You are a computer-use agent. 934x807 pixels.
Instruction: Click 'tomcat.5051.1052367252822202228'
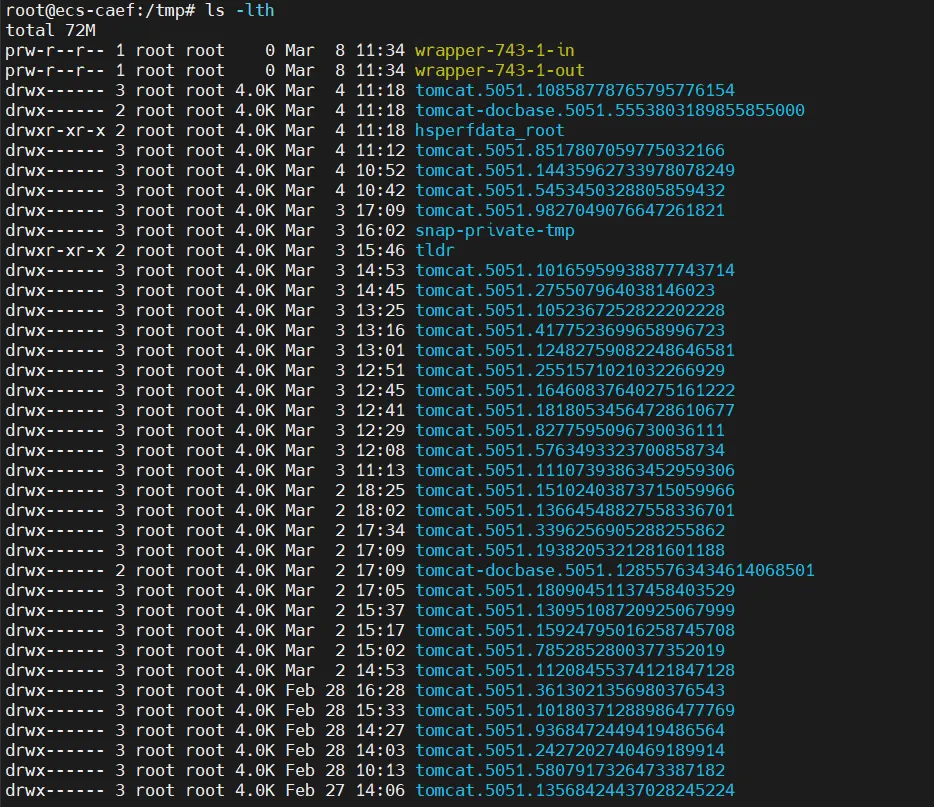pos(570,310)
